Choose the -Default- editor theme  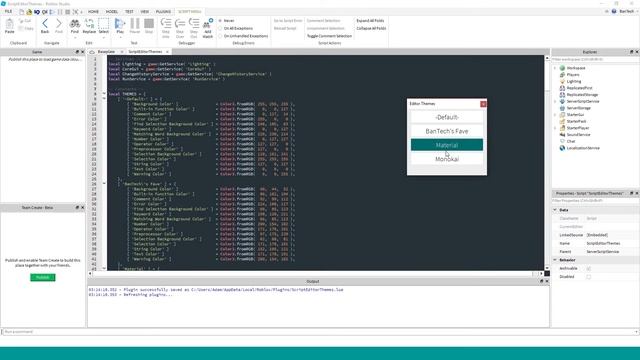447,117
